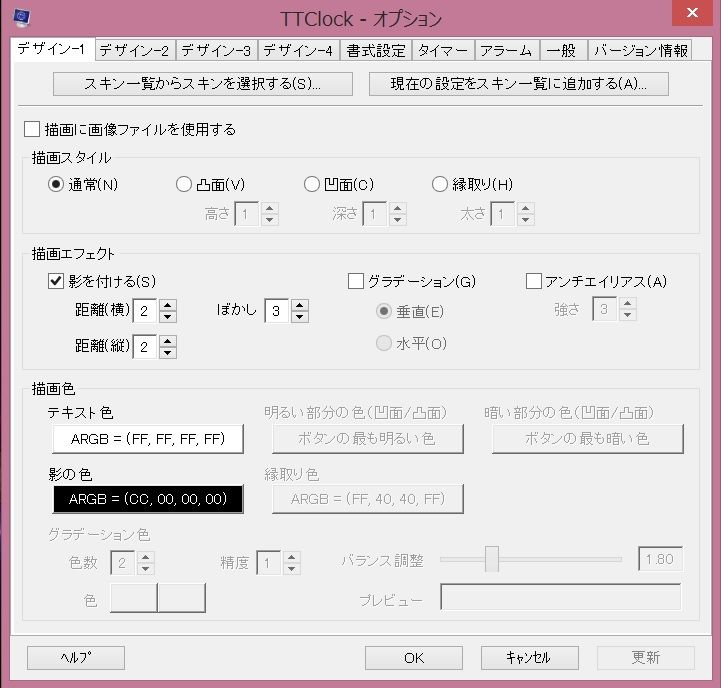Increase 距離(縦) with the up arrow
721x688 pixels.
pyautogui.click(x=168, y=341)
